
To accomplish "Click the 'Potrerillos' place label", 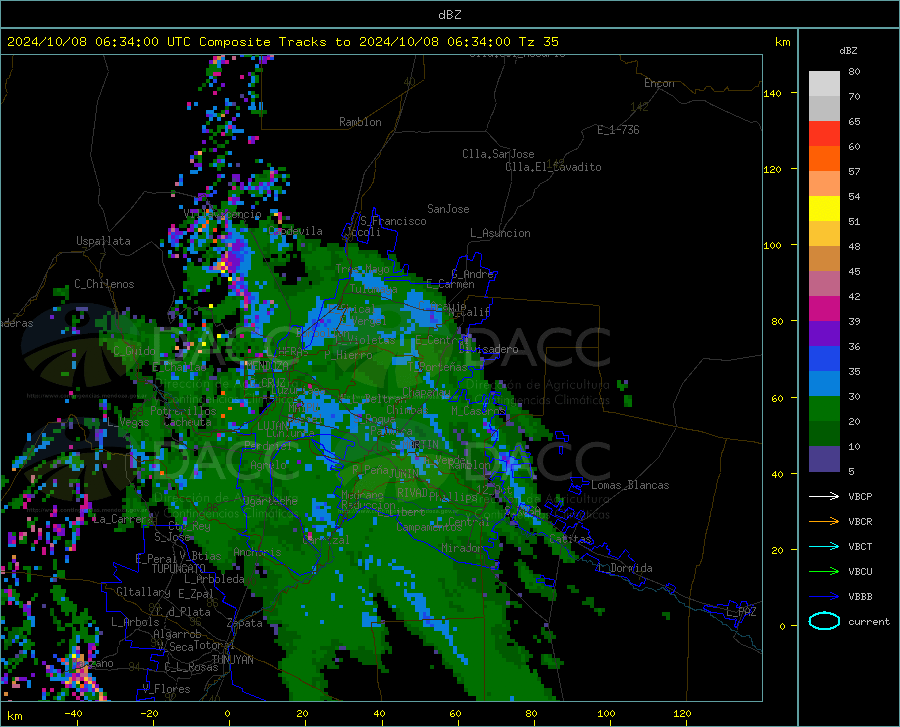I will point(183,411).
